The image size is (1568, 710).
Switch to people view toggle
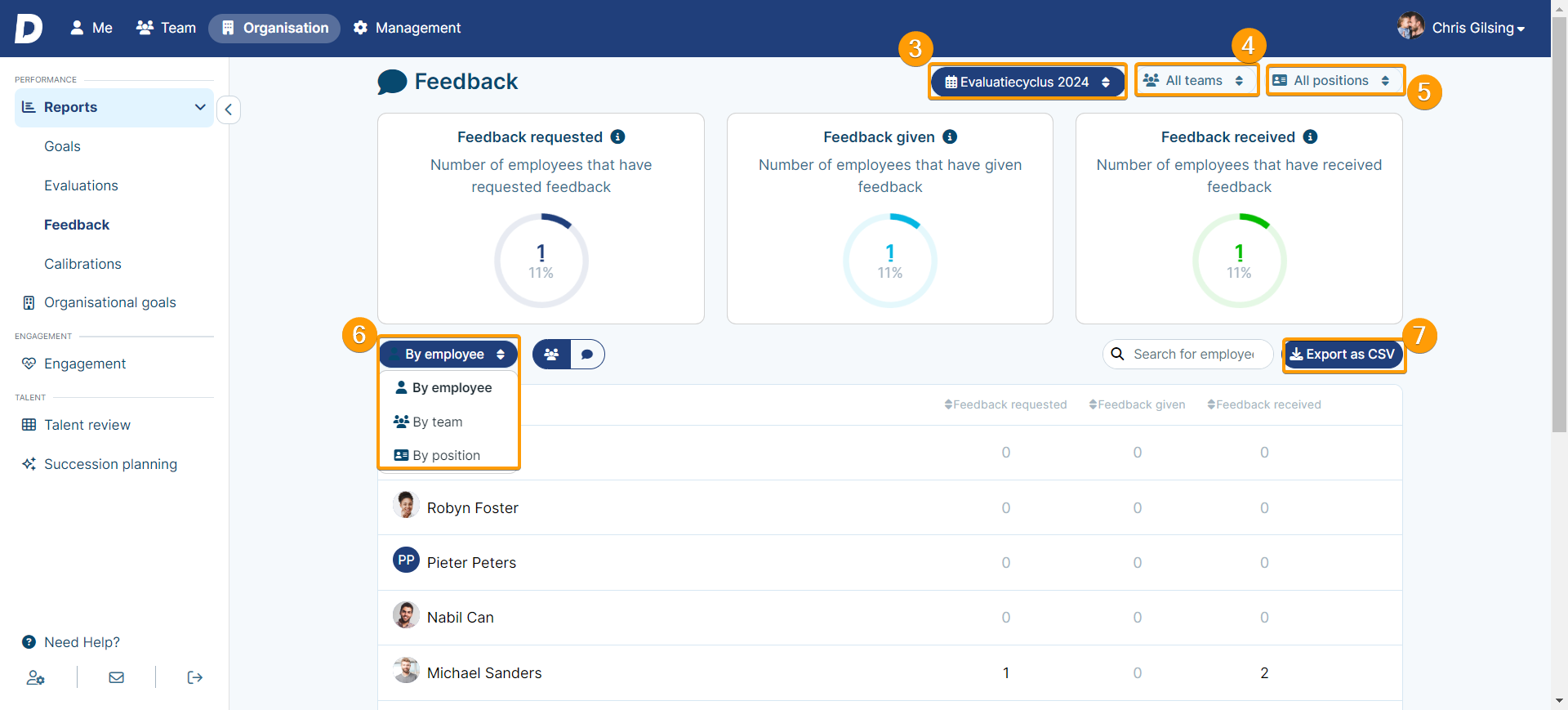pos(552,355)
